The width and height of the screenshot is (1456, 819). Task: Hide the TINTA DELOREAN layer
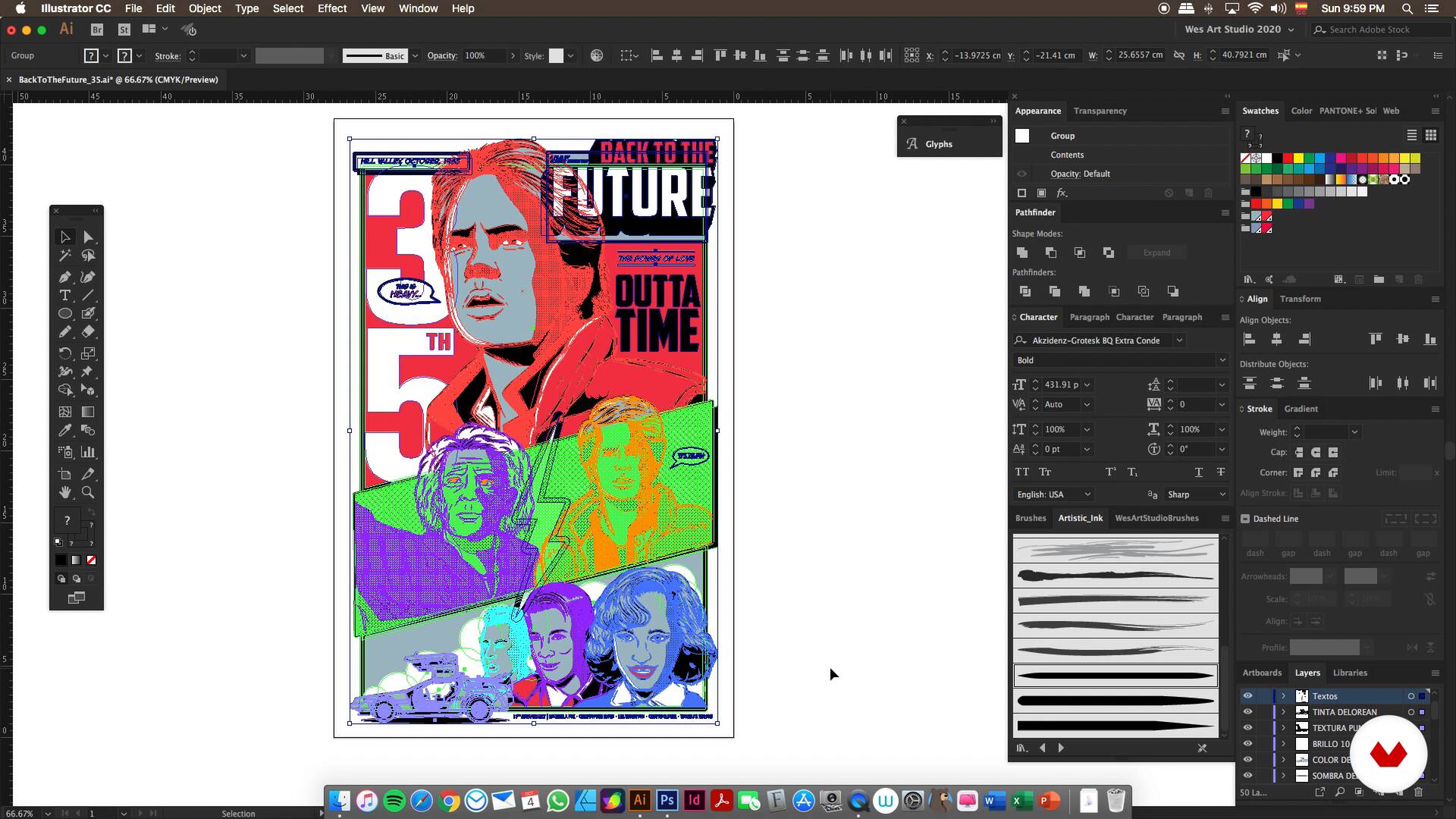click(1247, 712)
